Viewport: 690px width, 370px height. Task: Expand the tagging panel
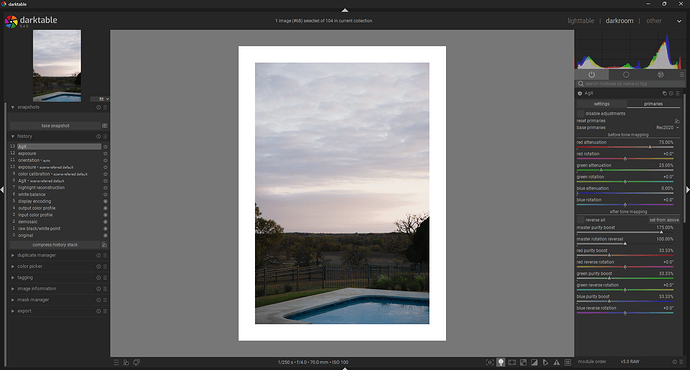tap(13, 278)
